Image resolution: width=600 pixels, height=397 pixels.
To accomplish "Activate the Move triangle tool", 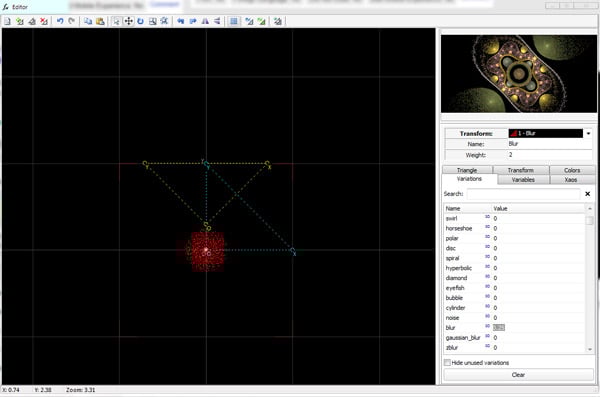I will [x=129, y=21].
